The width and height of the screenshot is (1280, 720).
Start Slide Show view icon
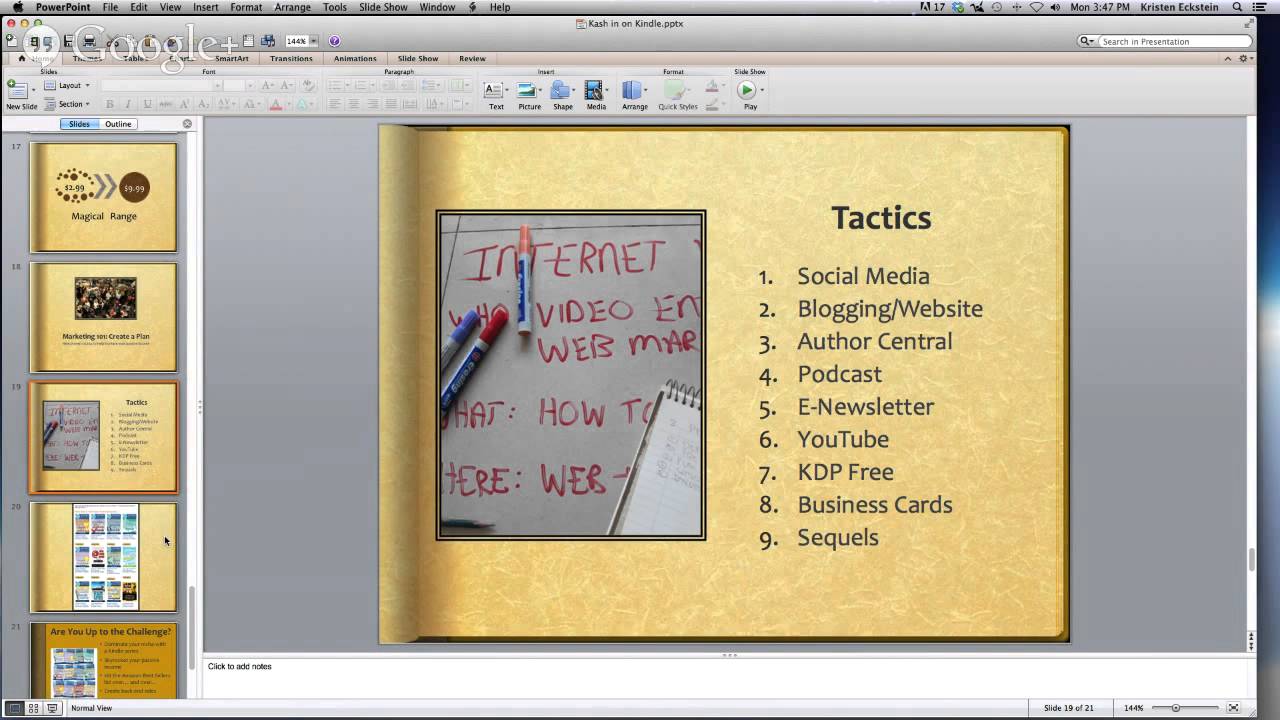click(x=52, y=708)
